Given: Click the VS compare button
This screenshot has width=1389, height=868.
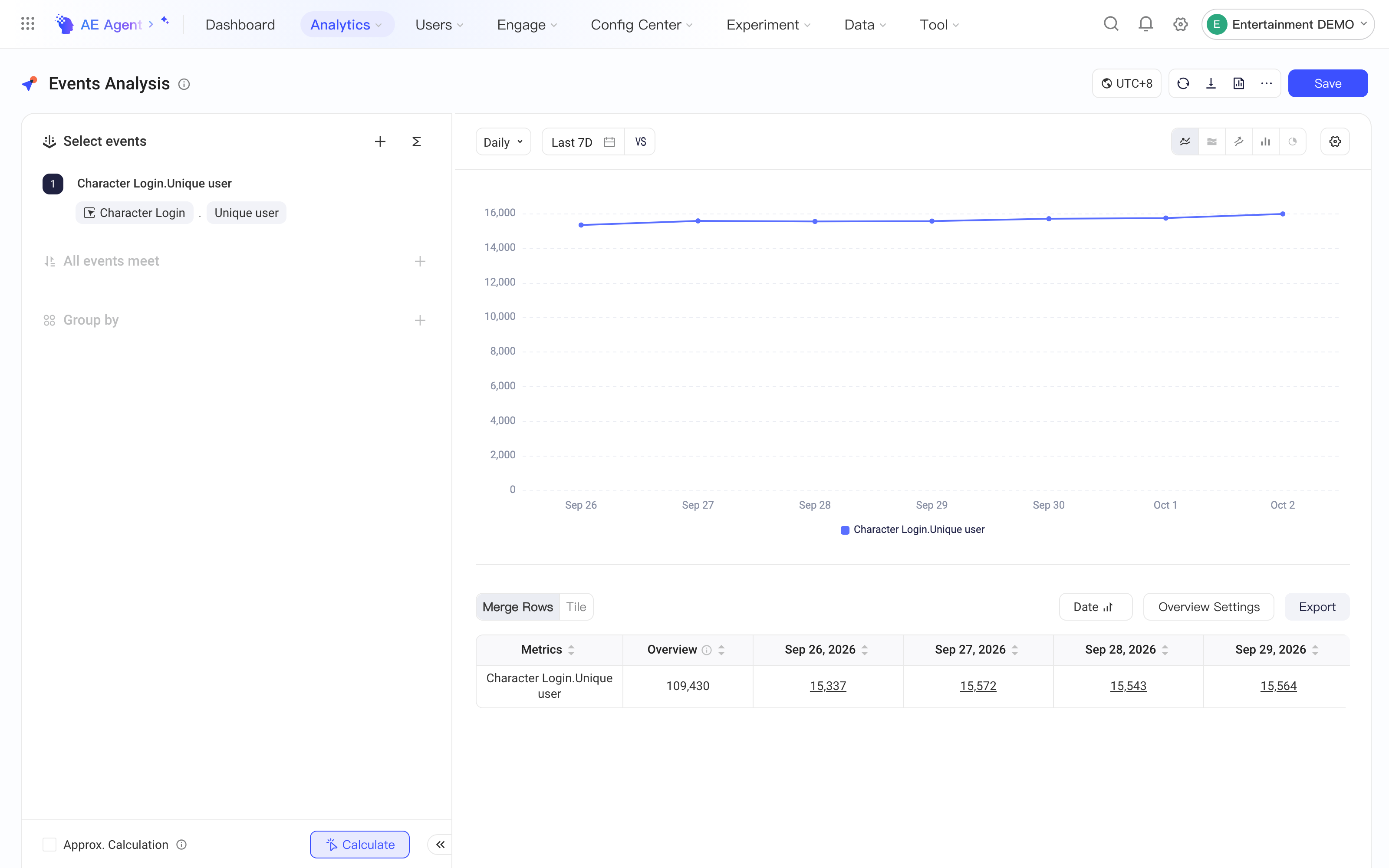Looking at the screenshot, I should click(640, 142).
